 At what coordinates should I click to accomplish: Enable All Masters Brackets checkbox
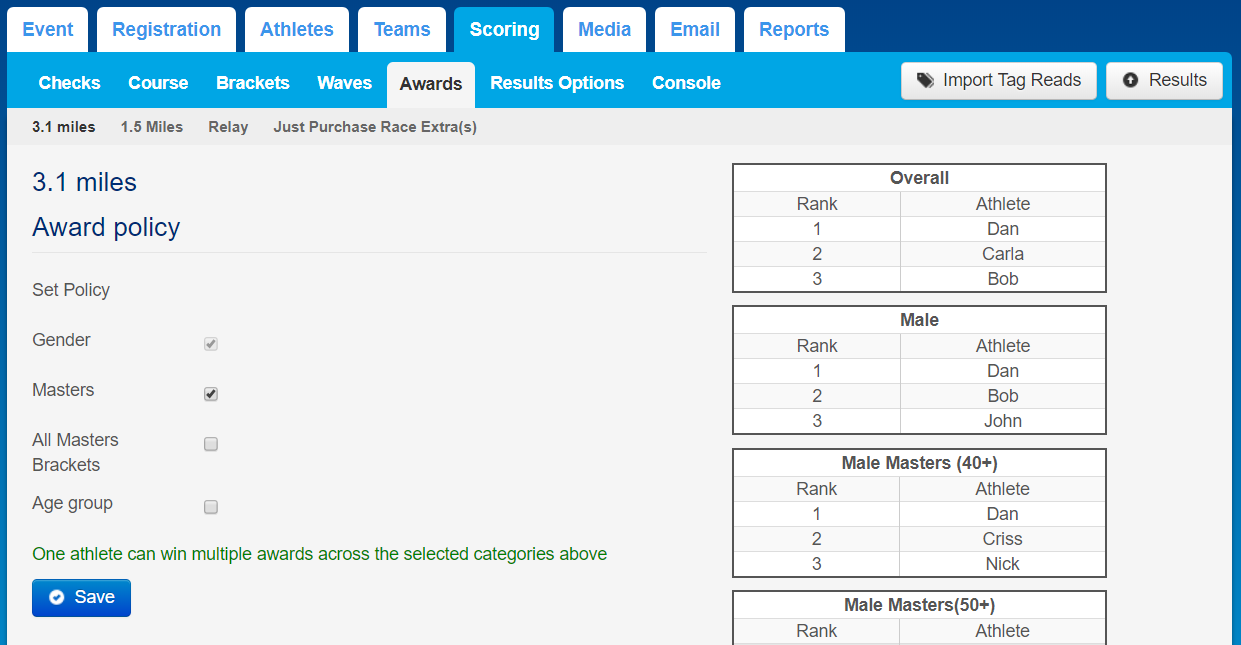click(x=211, y=444)
